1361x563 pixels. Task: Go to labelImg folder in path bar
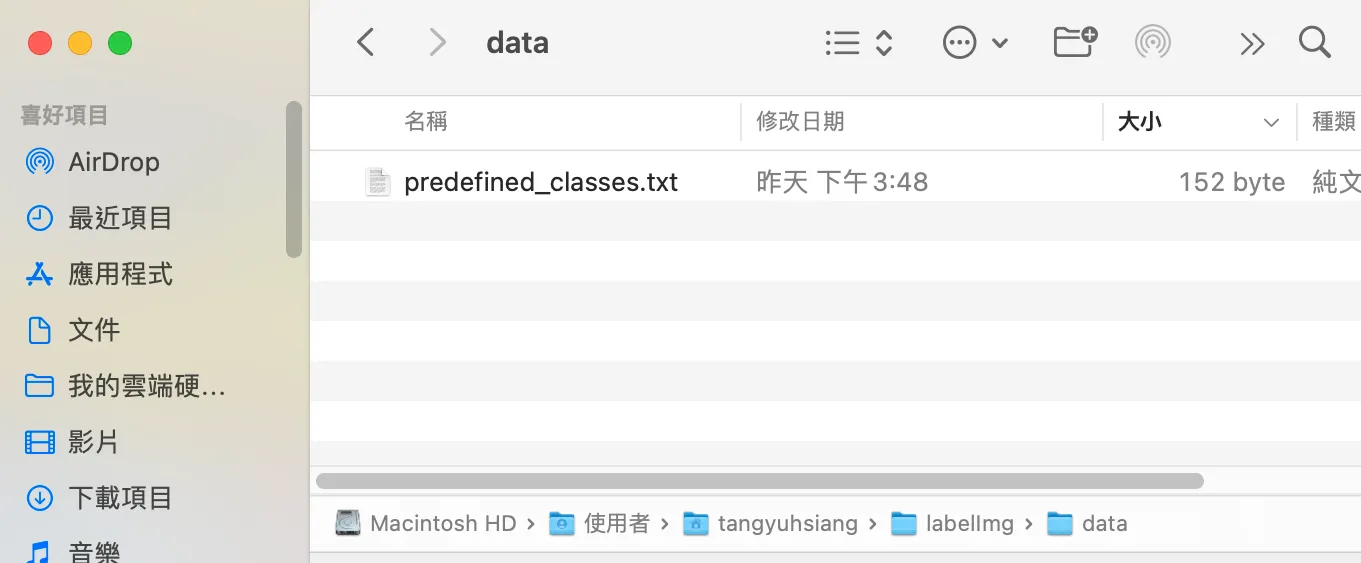(x=968, y=524)
